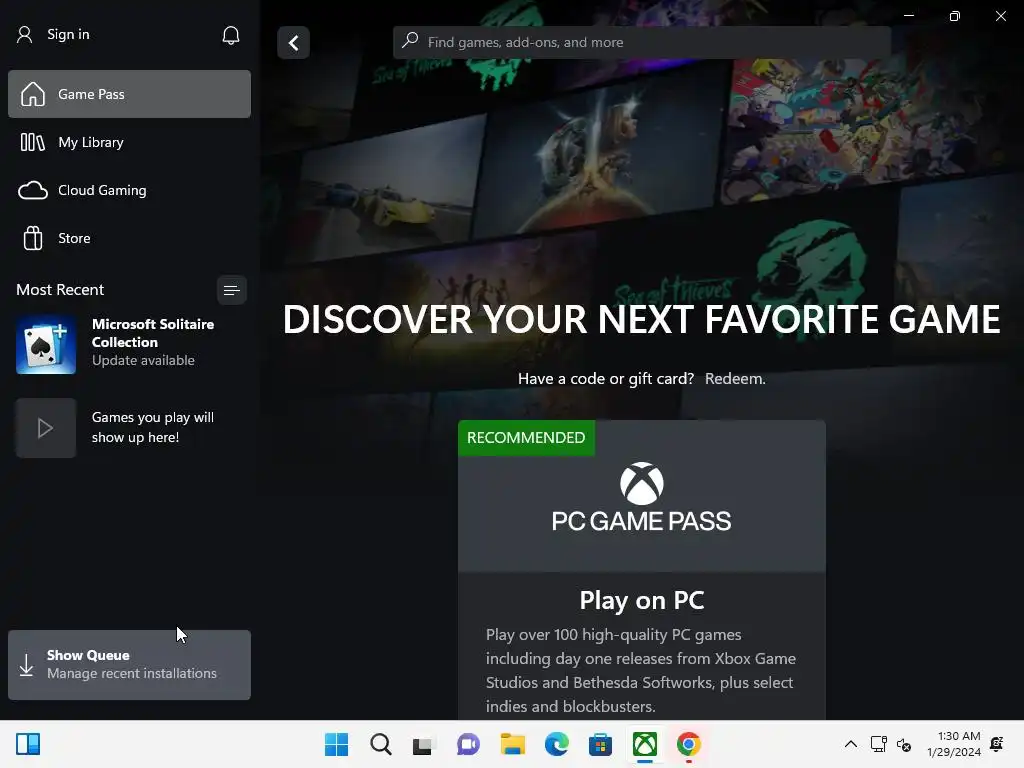Click the Xbox logo on PC Game Pass card
Image resolution: width=1024 pixels, height=768 pixels.
(x=641, y=484)
